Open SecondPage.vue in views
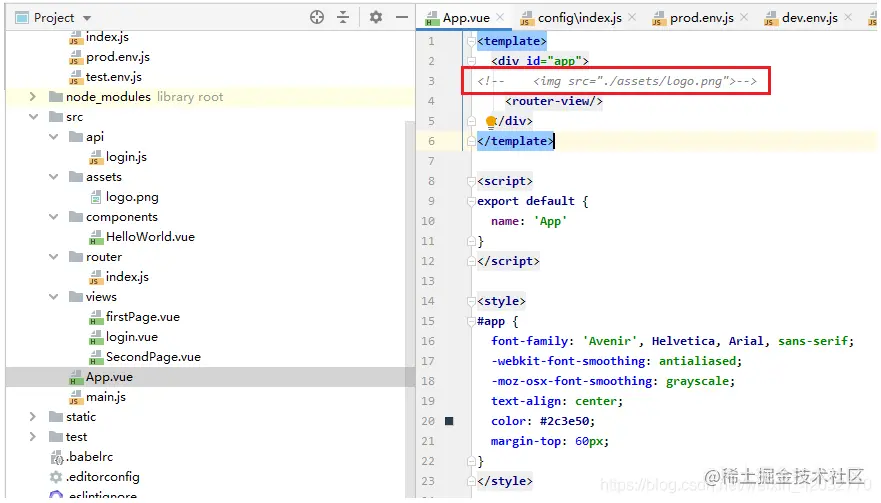Screen dimensions: 881x503 click(x=153, y=357)
